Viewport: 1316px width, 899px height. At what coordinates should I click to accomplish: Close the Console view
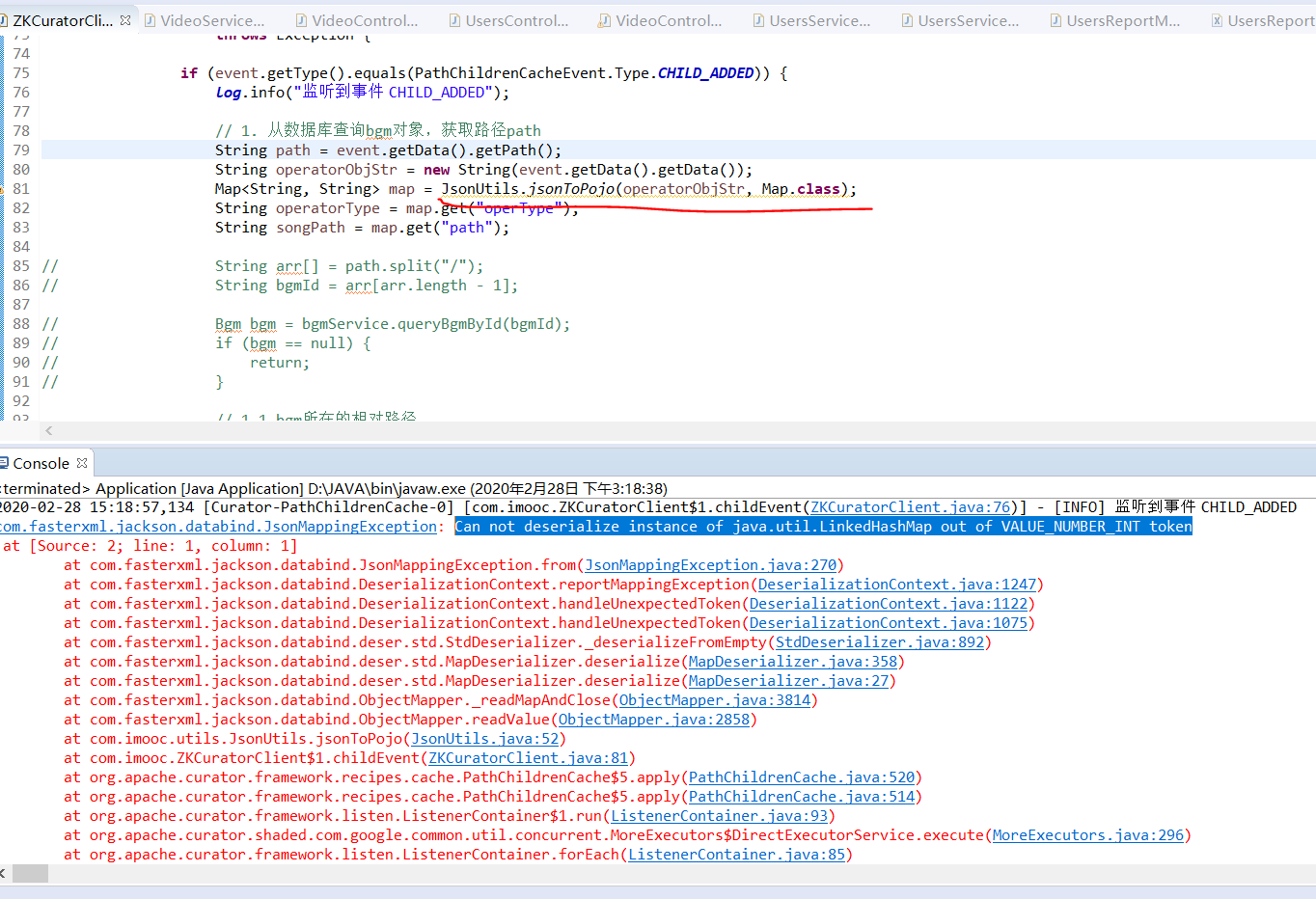(82, 463)
